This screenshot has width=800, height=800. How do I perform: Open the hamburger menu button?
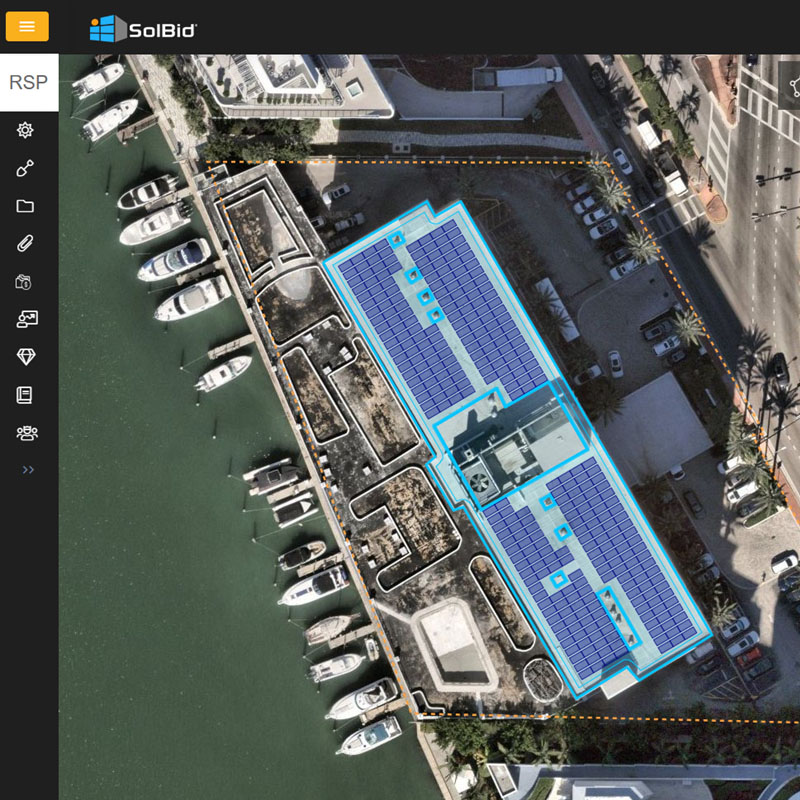(27, 27)
